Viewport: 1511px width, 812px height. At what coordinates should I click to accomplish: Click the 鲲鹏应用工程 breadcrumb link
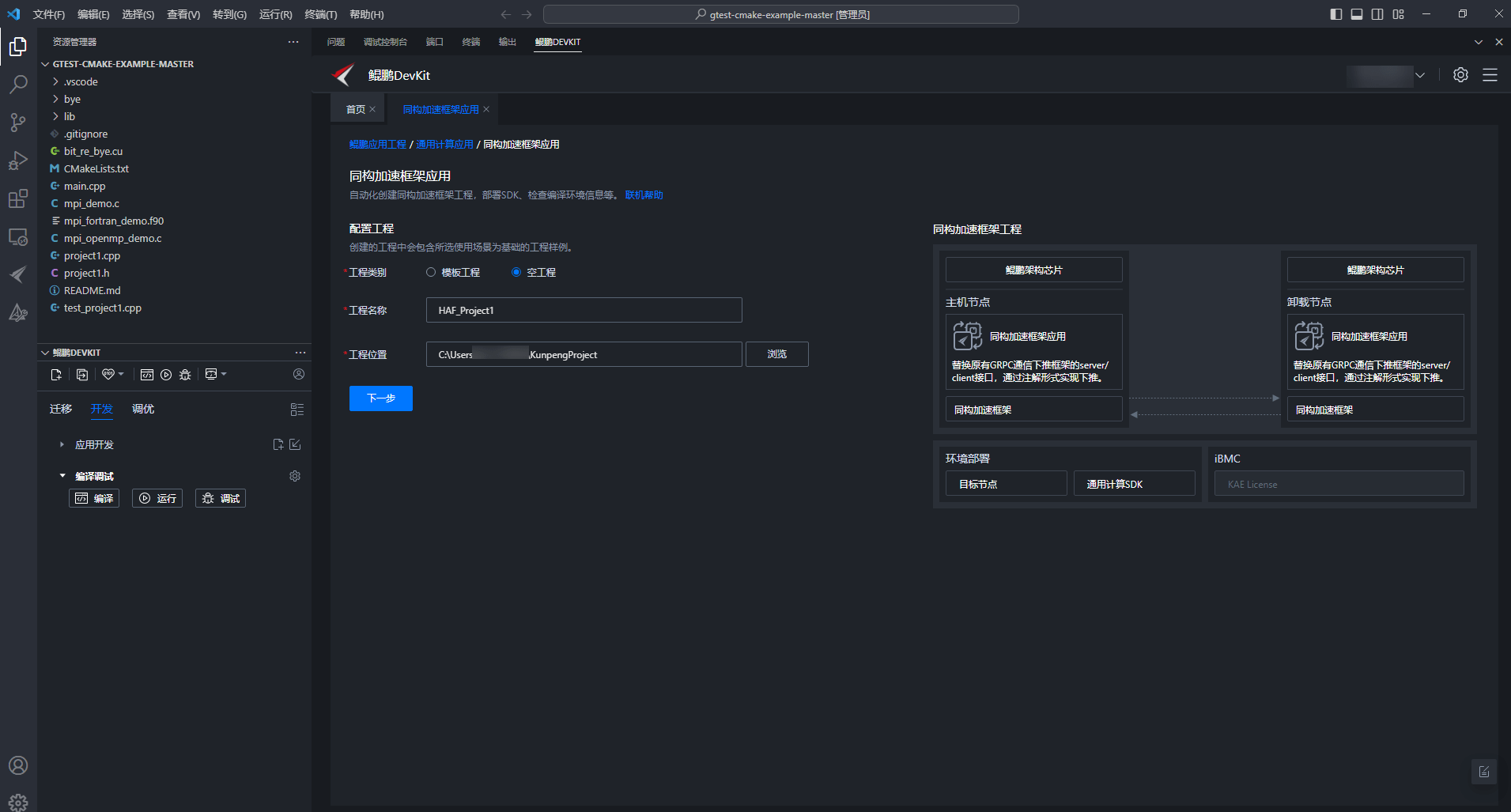click(x=378, y=145)
